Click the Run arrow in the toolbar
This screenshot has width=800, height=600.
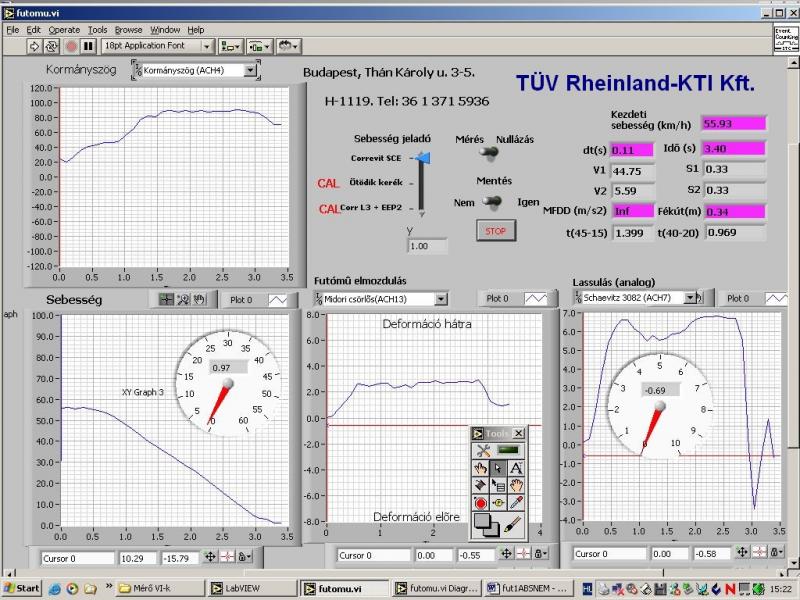tap(34, 46)
